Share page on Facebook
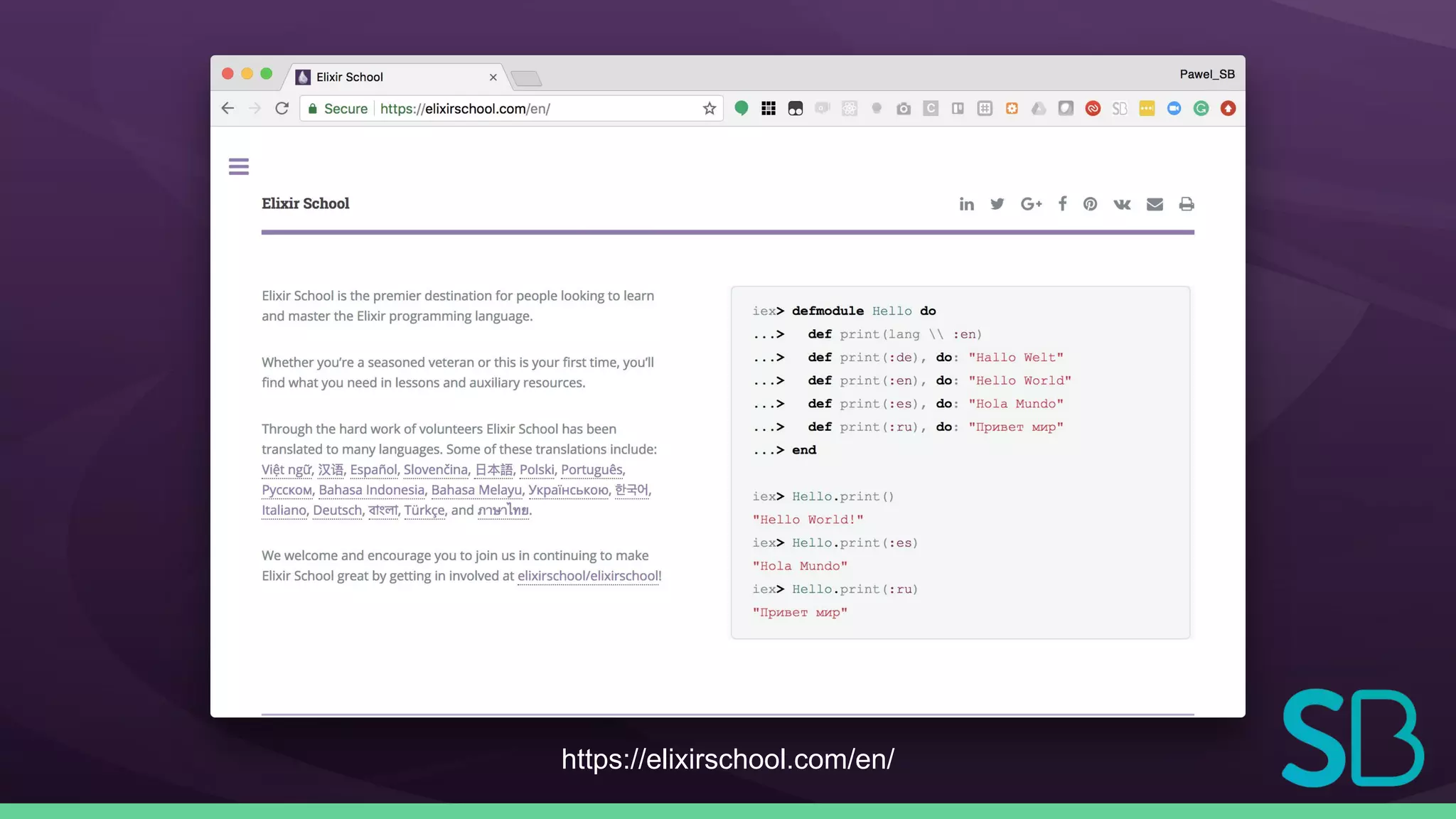The height and width of the screenshot is (819, 1456). [1062, 204]
